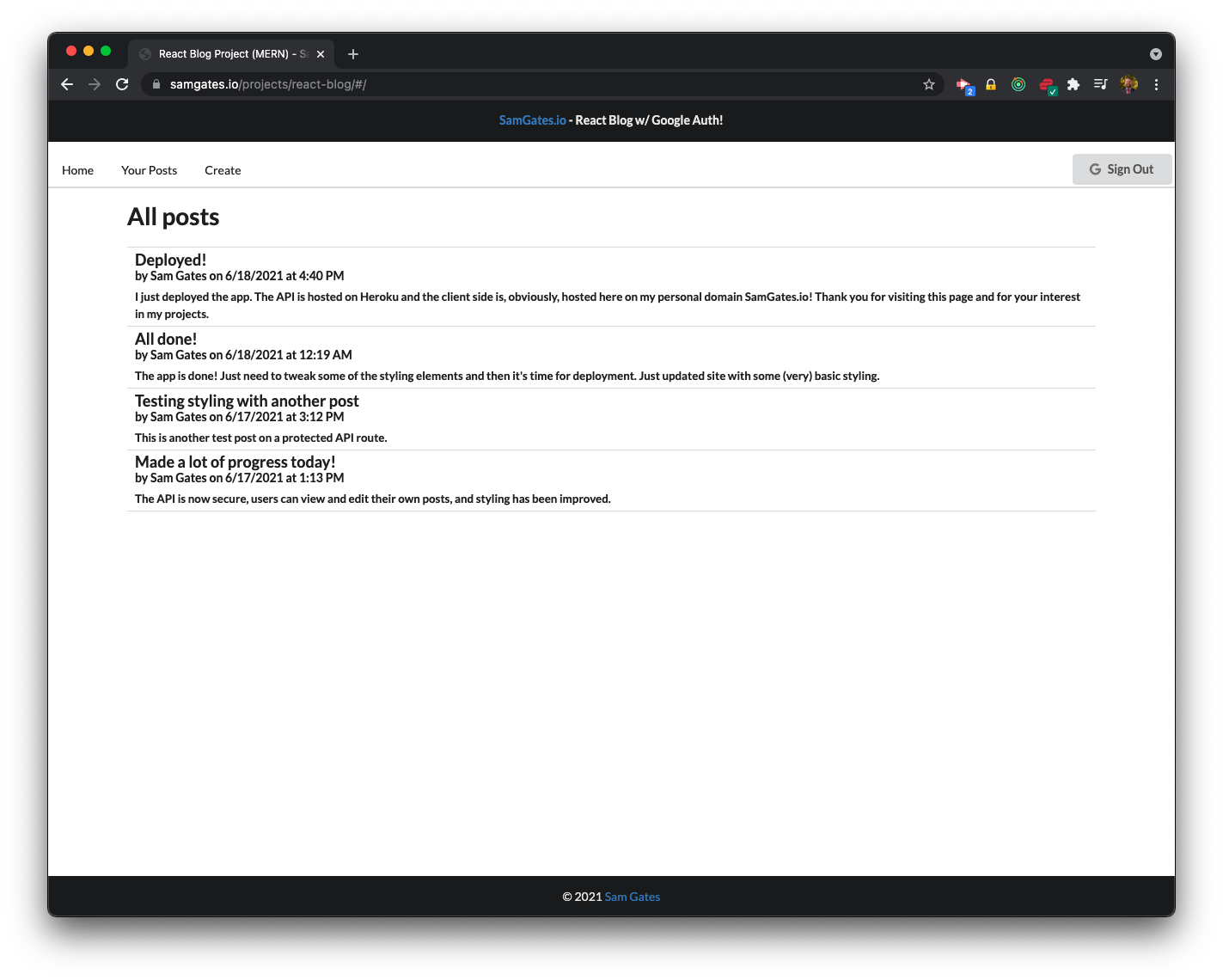
Task: Click the green macOS fullscreen window button
Action: point(106,51)
